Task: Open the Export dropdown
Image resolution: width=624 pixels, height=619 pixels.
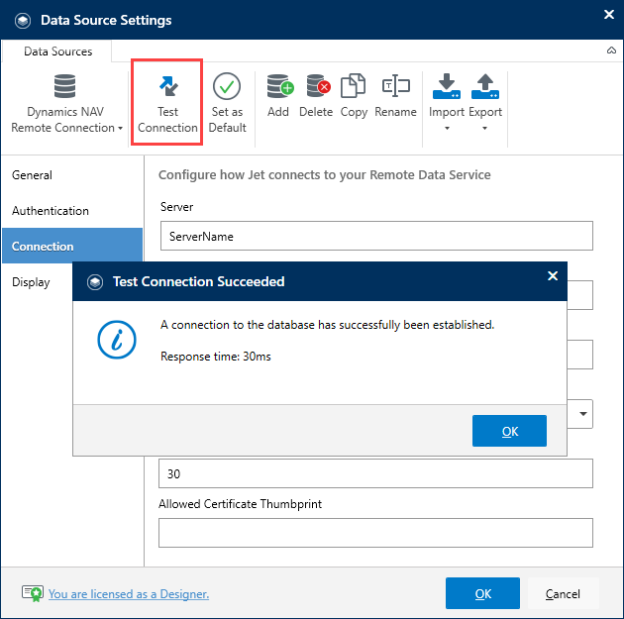Action: click(x=485, y=102)
